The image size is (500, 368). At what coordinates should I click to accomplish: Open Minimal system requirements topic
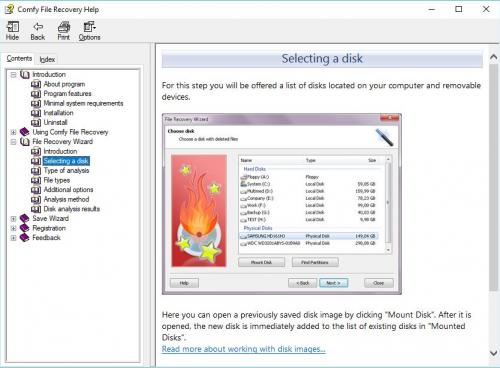pos(83,103)
